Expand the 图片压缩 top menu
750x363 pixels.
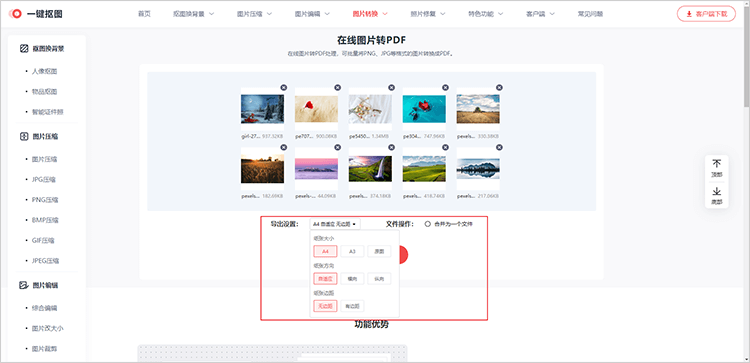[254, 14]
